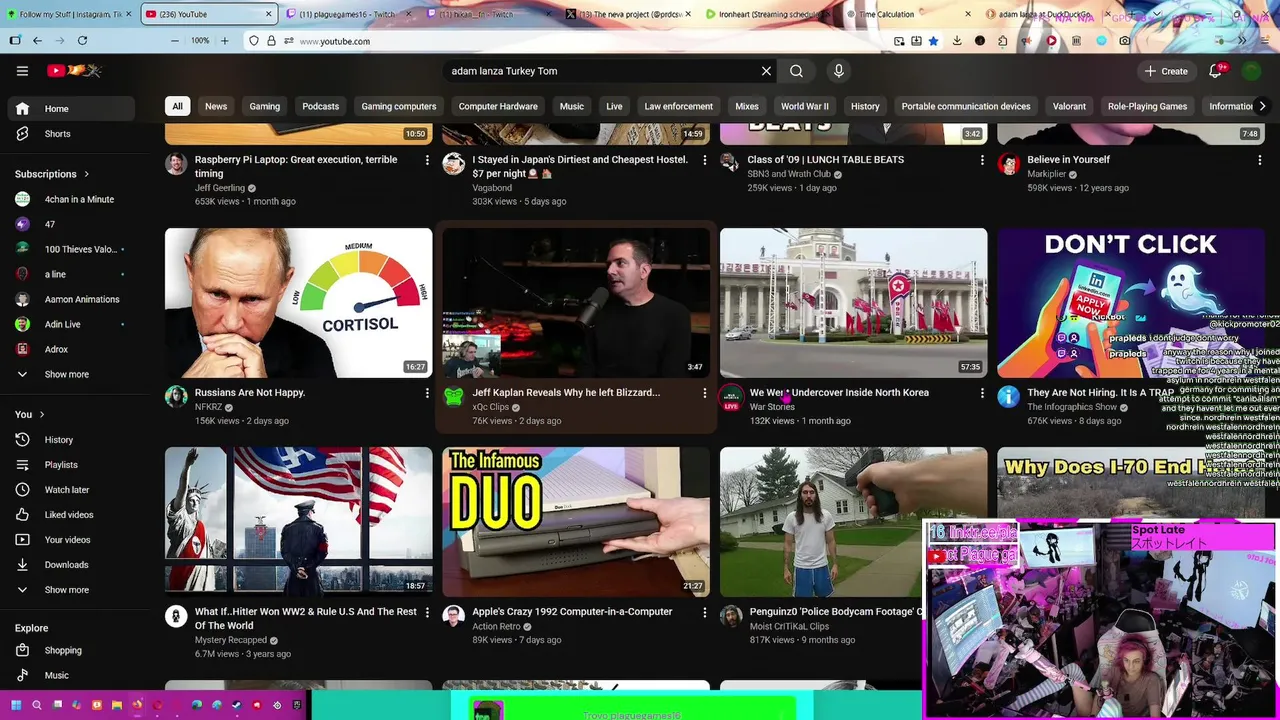This screenshot has width=1280, height=720.
Task: Select the Podcasts filter chip
Action: tap(321, 106)
